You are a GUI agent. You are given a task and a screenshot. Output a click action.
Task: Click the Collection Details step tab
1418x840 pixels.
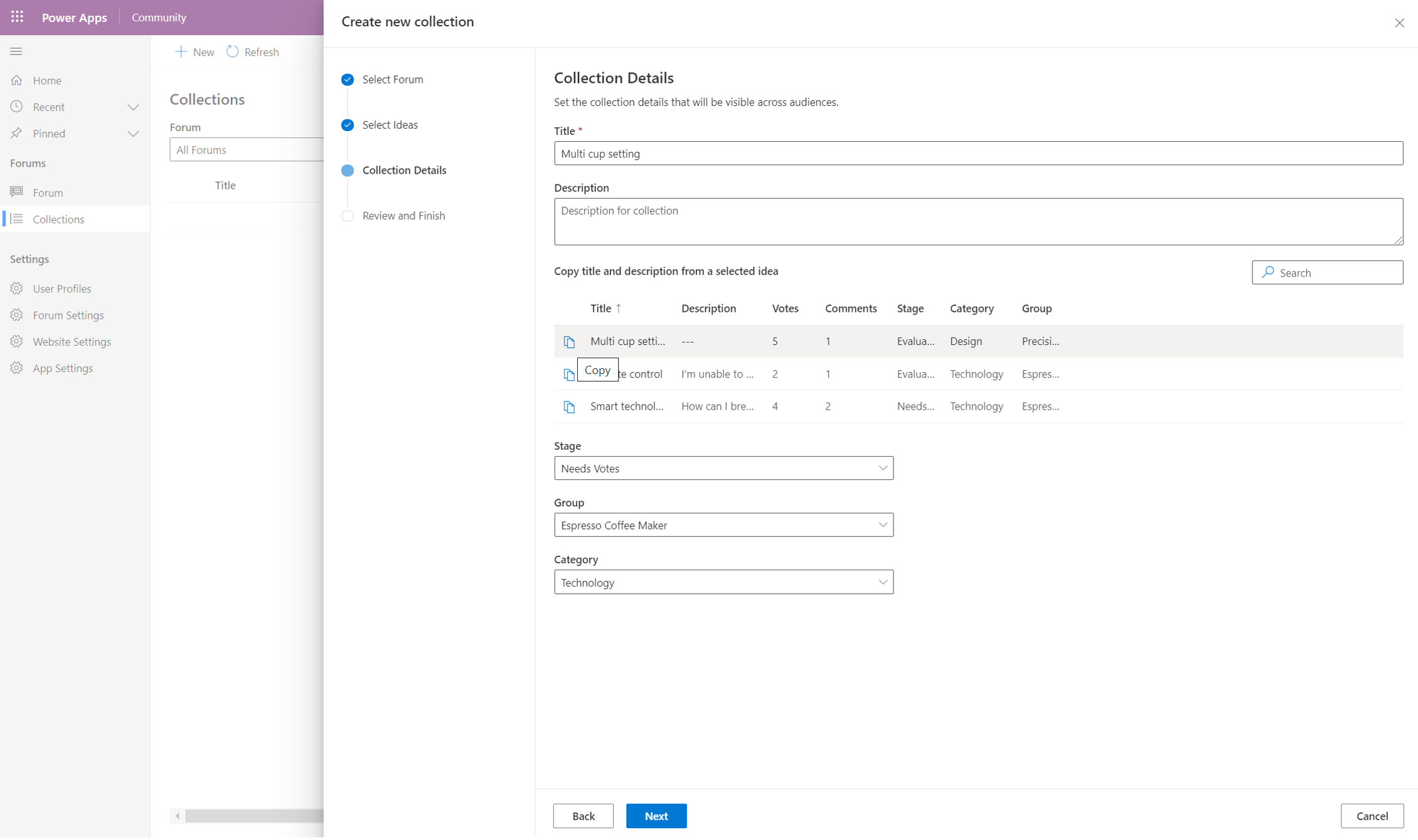pyautogui.click(x=404, y=170)
